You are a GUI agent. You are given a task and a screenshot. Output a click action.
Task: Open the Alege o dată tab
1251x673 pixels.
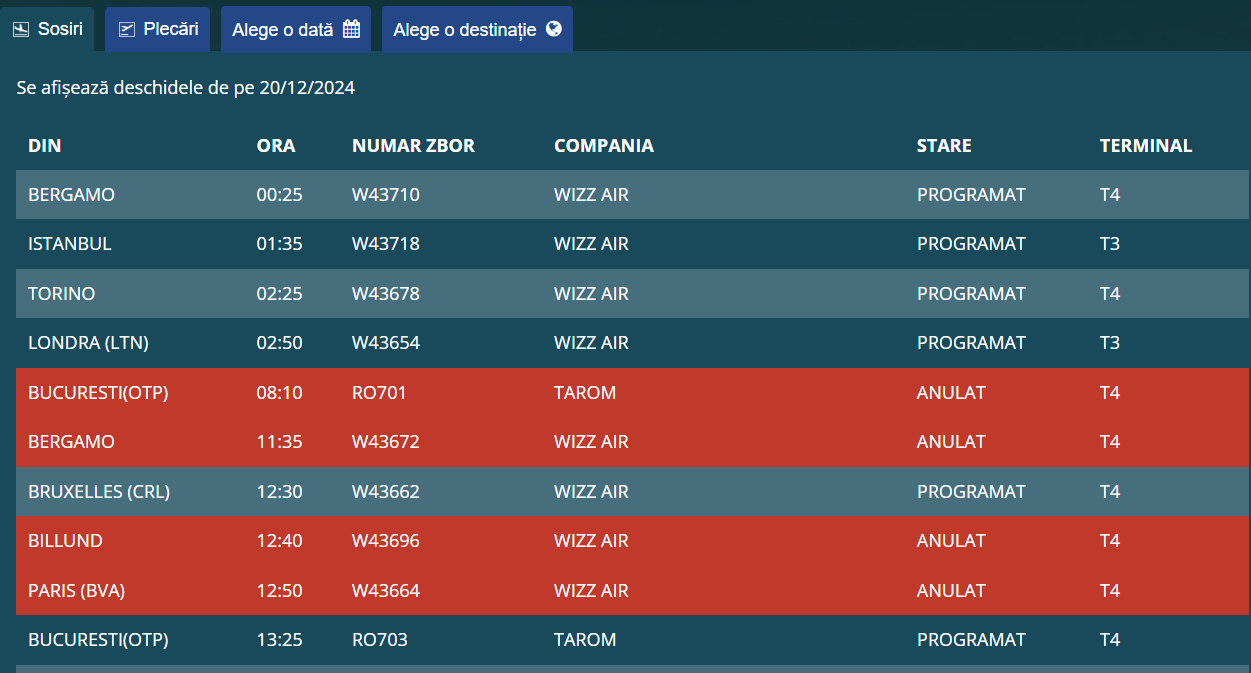pyautogui.click(x=296, y=29)
